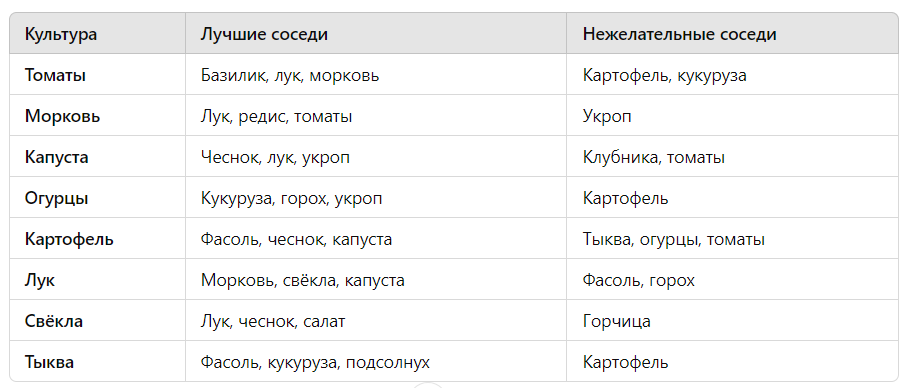Viewport: 911px width, 388px height.
Task: Click the cell "Картофель, кукуруза"
Action: coord(665,76)
